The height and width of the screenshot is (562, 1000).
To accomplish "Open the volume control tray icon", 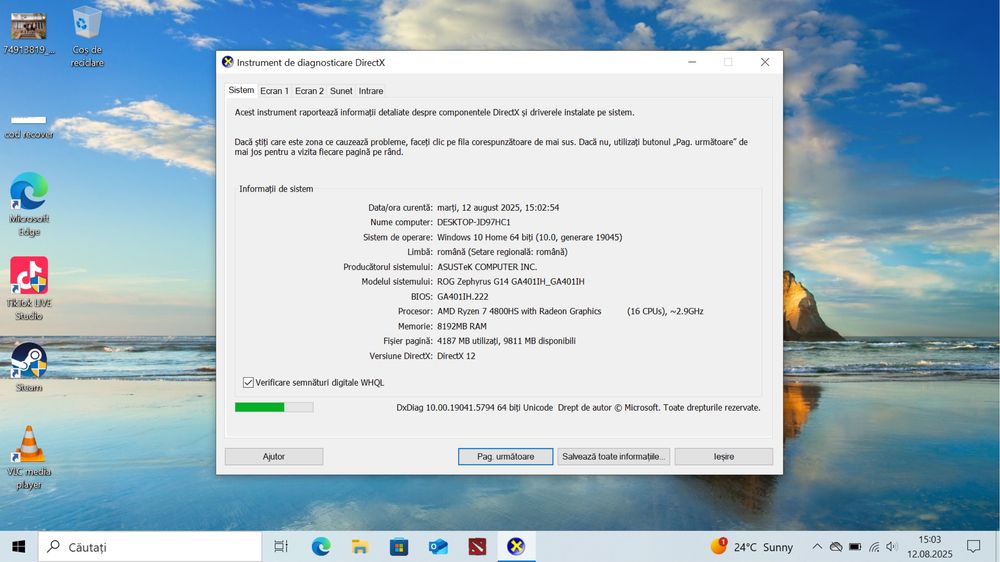I will click(892, 547).
